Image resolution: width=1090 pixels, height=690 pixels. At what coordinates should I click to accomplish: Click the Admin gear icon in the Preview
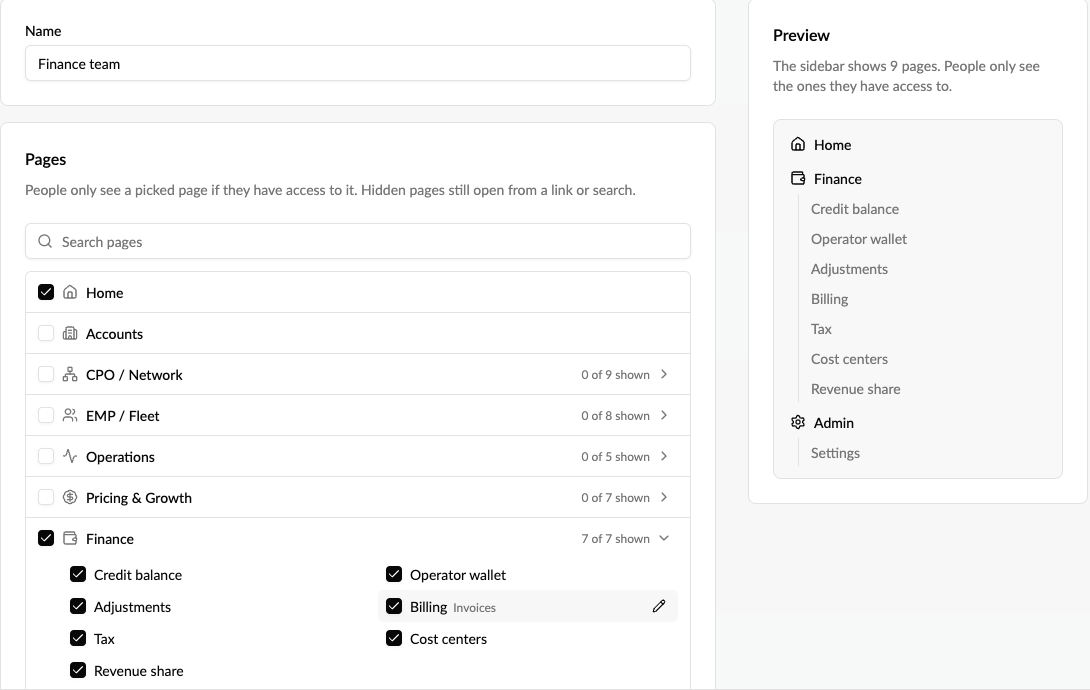[x=798, y=422]
